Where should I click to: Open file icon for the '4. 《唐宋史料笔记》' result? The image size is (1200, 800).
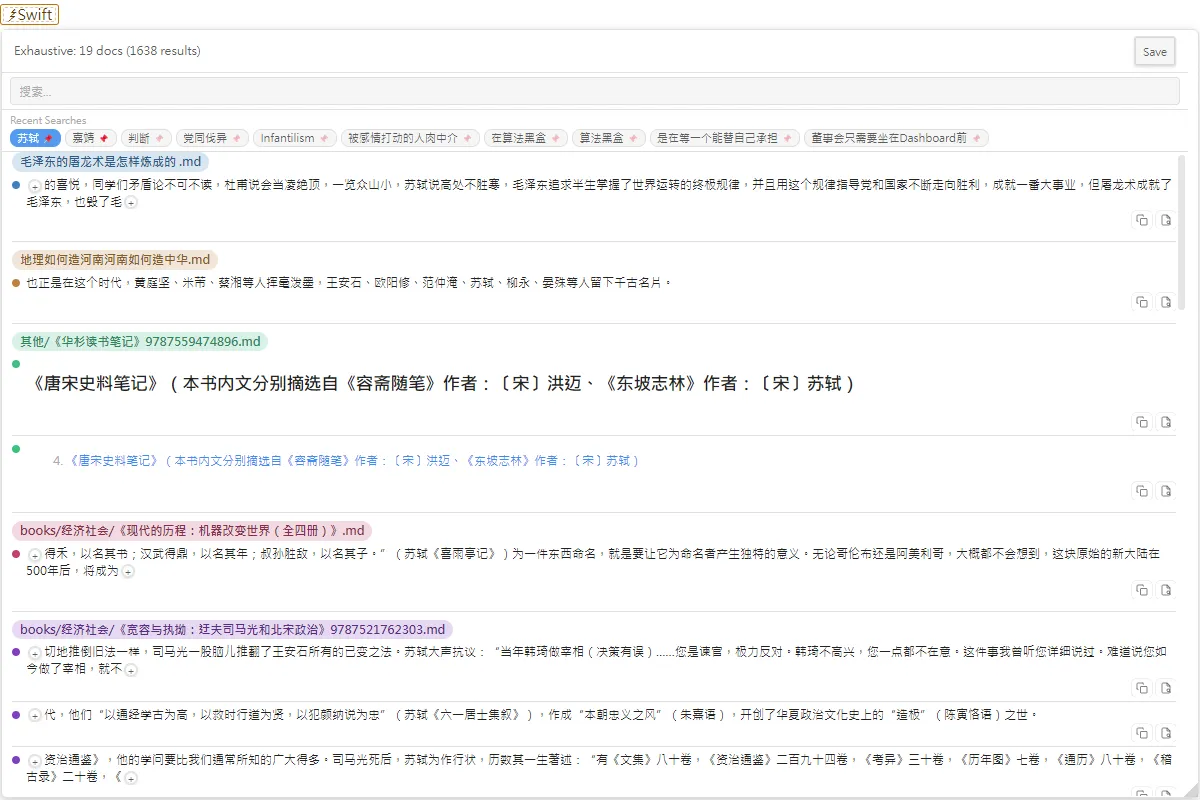(x=1165, y=491)
